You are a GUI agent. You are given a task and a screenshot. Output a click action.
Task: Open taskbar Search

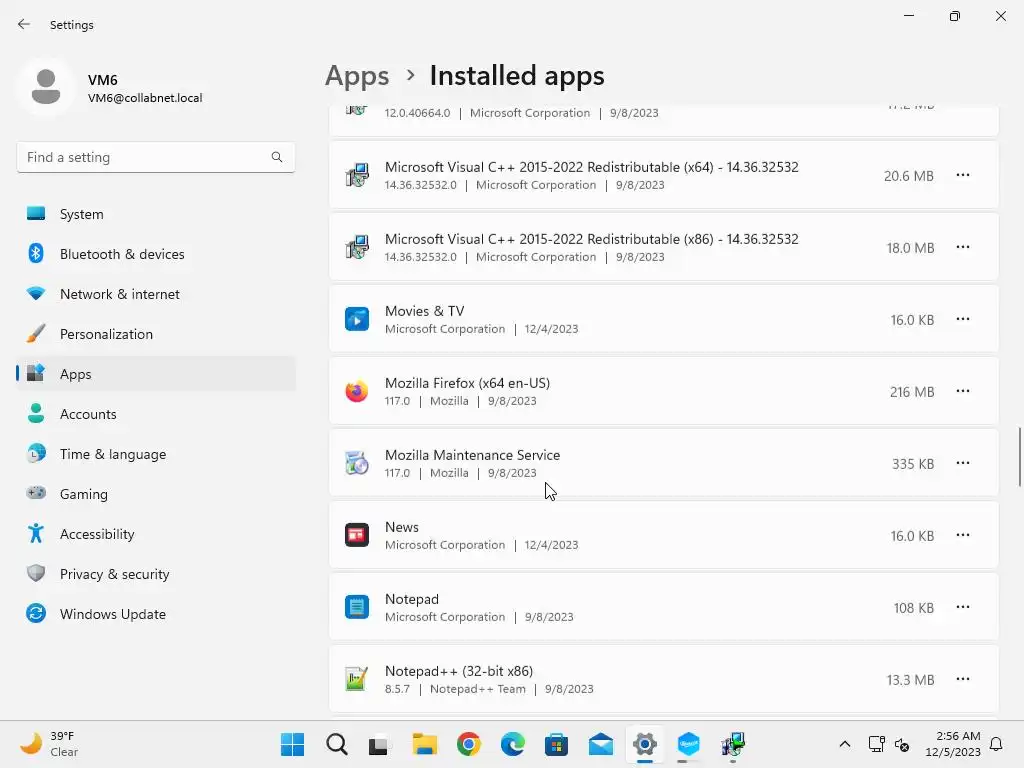(x=336, y=744)
